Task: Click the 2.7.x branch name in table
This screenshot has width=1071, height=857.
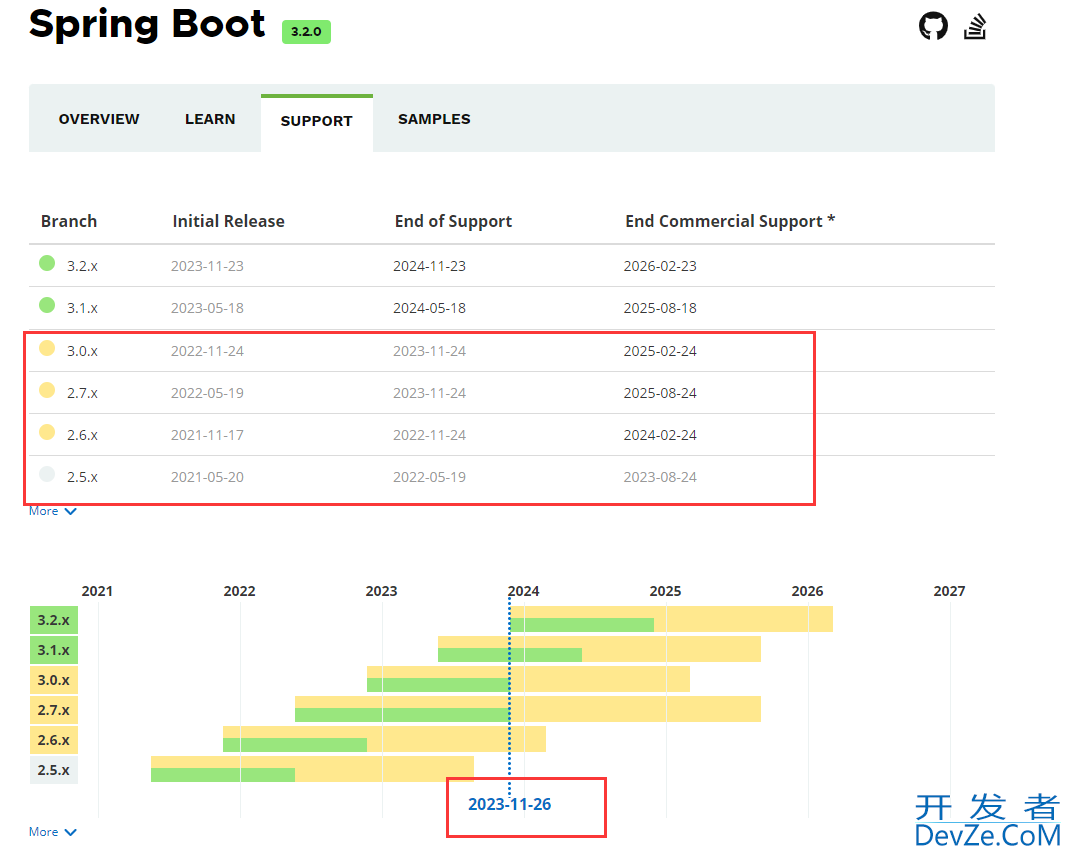Action: pos(82,393)
